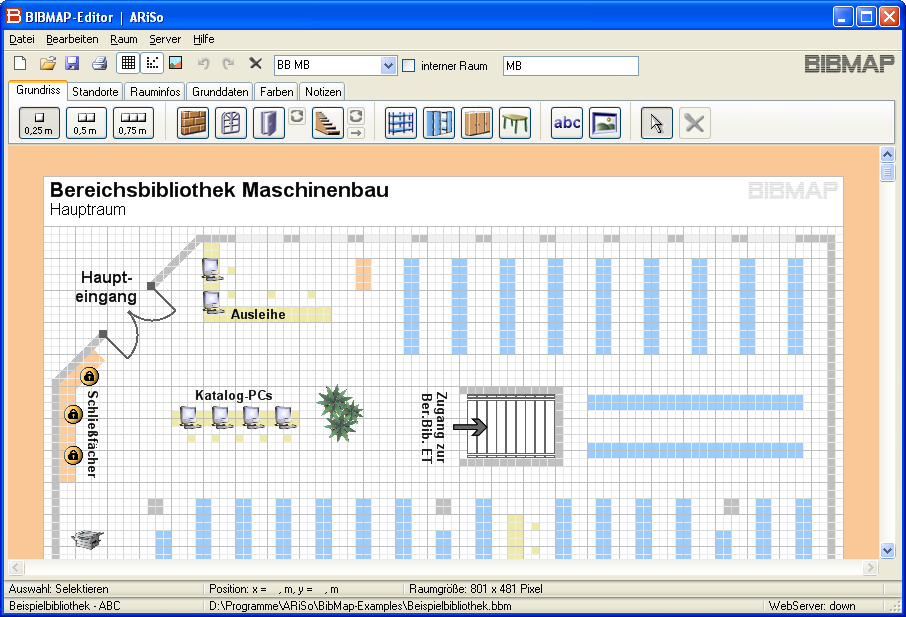This screenshot has height=617, width=906.
Task: Select the double-sided bookshelf tool
Action: point(439,123)
